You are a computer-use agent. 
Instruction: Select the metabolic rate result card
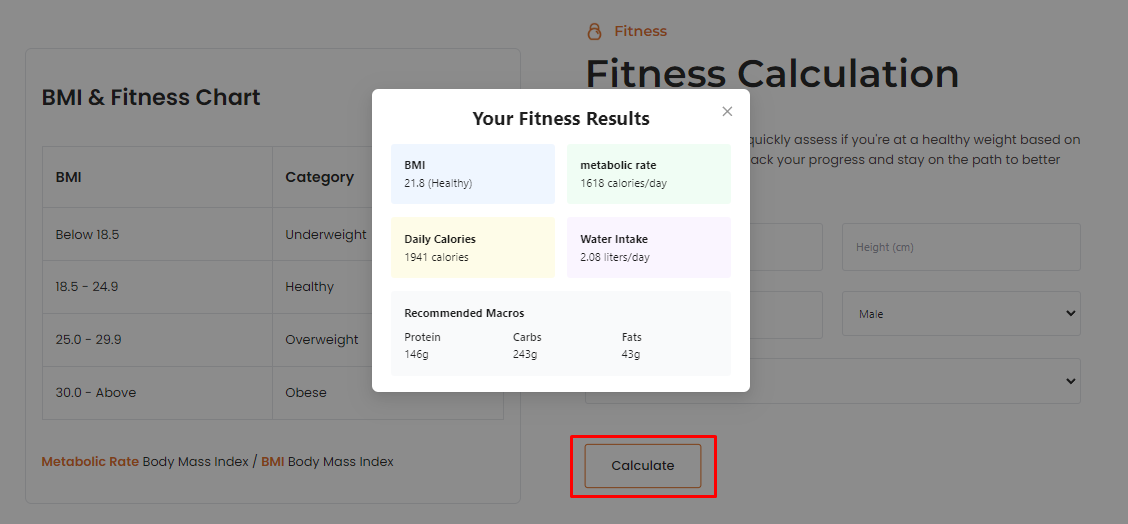tap(648, 174)
